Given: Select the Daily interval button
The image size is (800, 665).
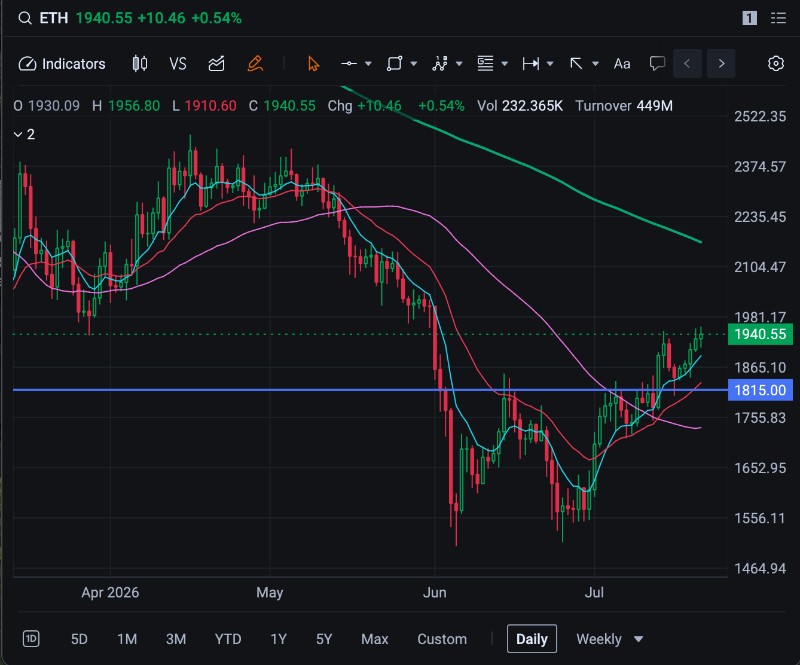Looking at the screenshot, I should click(x=532, y=638).
